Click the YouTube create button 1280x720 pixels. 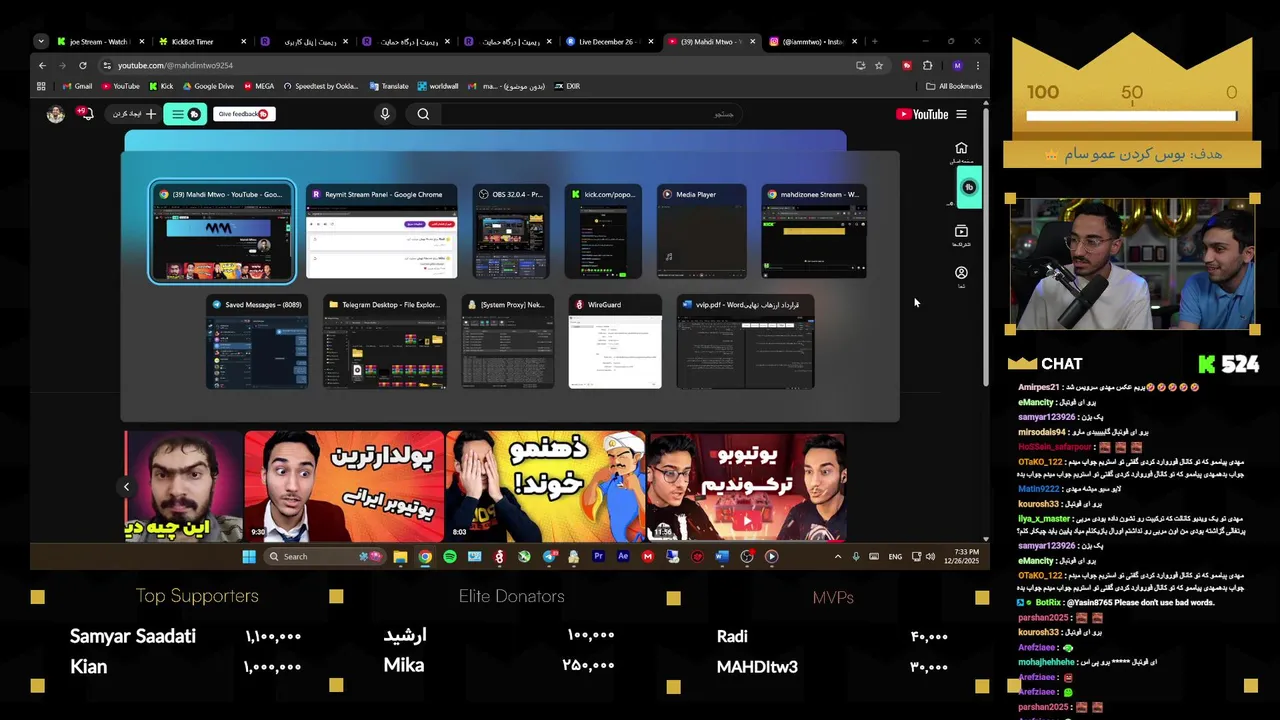tap(134, 114)
